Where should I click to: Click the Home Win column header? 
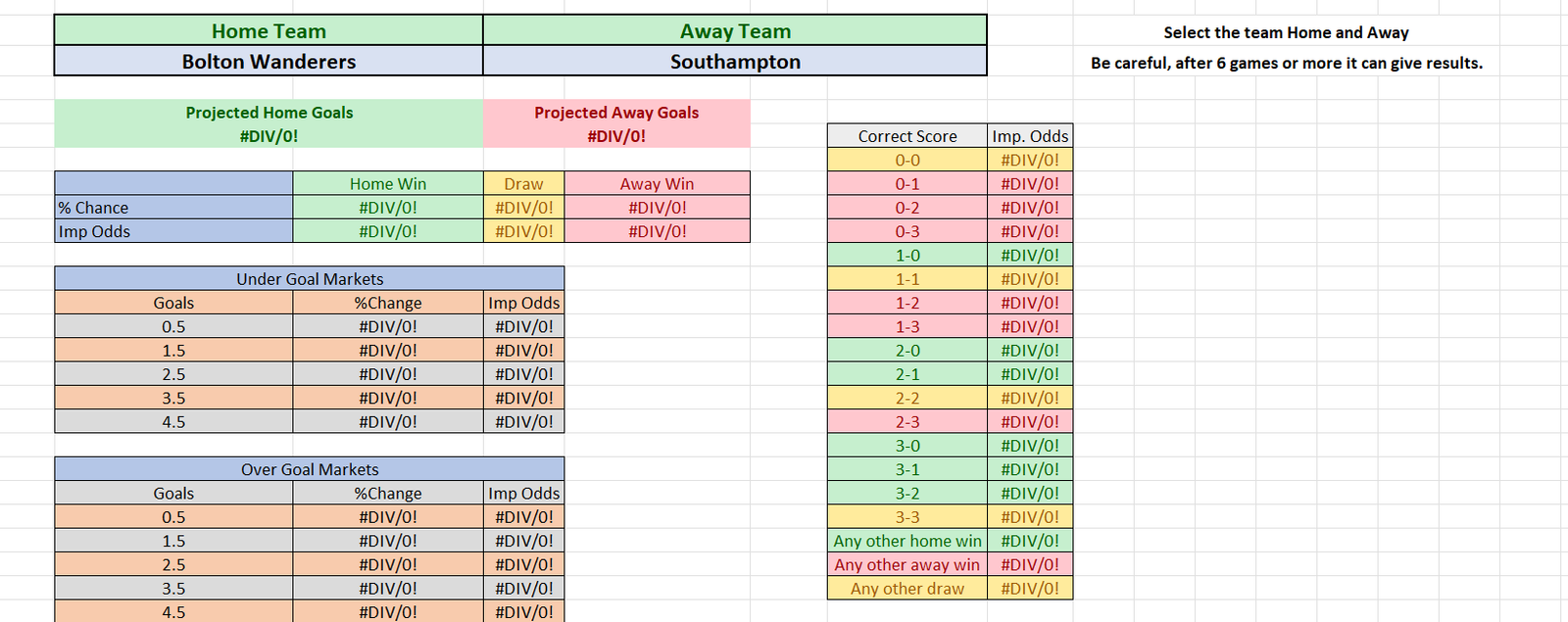coord(388,183)
